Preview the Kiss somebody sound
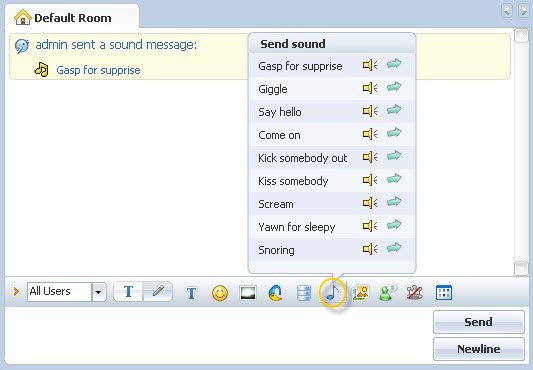The image size is (533, 370). click(x=370, y=180)
